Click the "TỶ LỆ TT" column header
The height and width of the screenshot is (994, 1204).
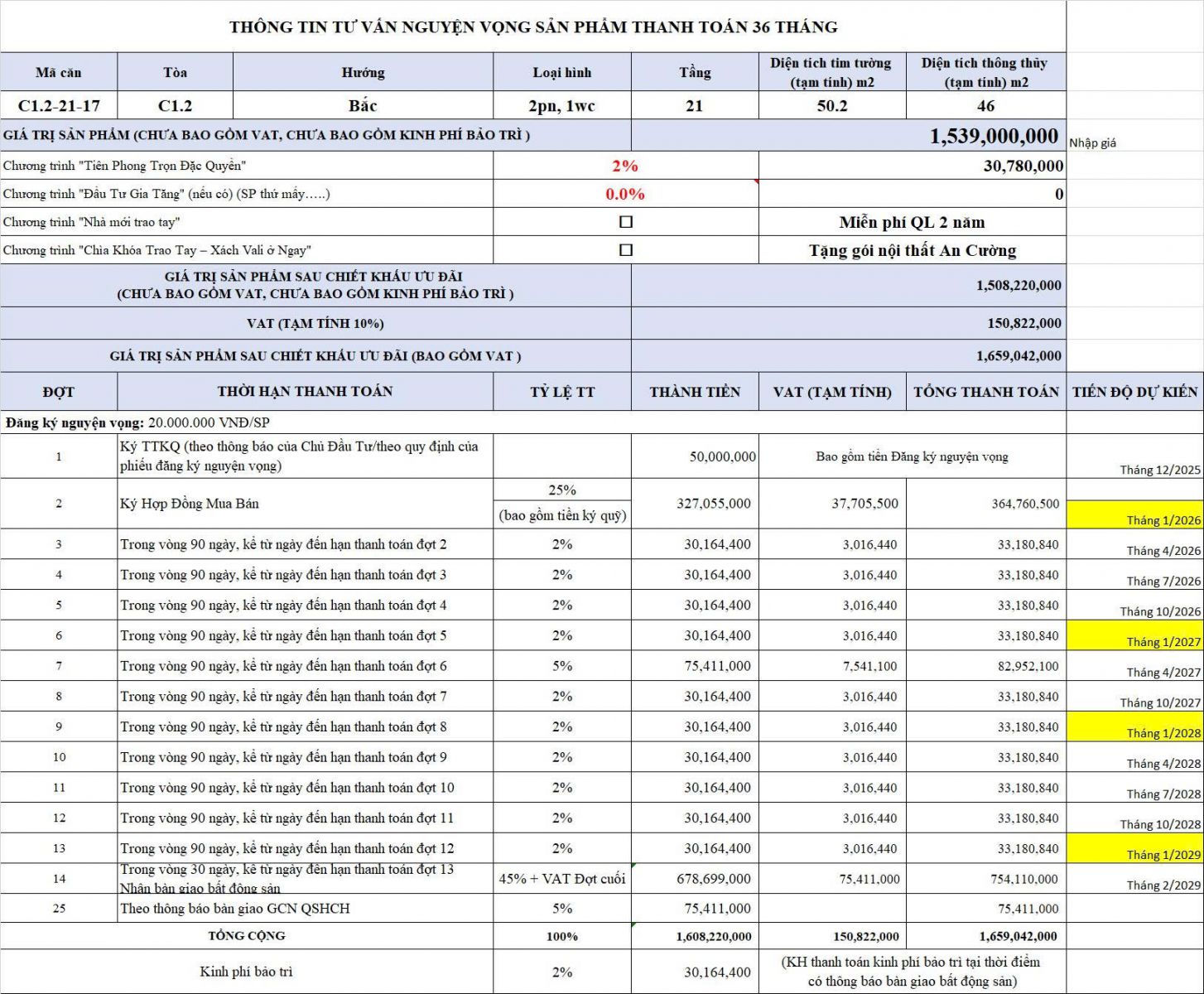click(562, 392)
